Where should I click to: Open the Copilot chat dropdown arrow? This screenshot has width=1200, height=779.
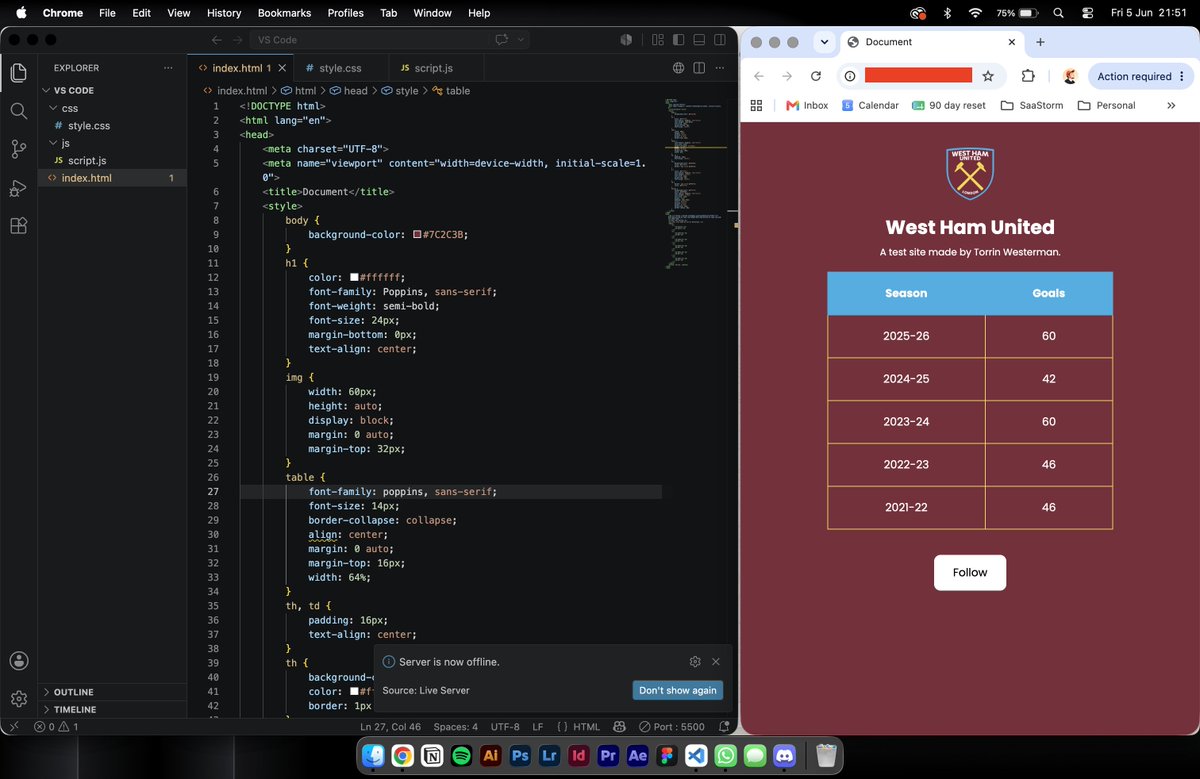pyautogui.click(x=522, y=40)
